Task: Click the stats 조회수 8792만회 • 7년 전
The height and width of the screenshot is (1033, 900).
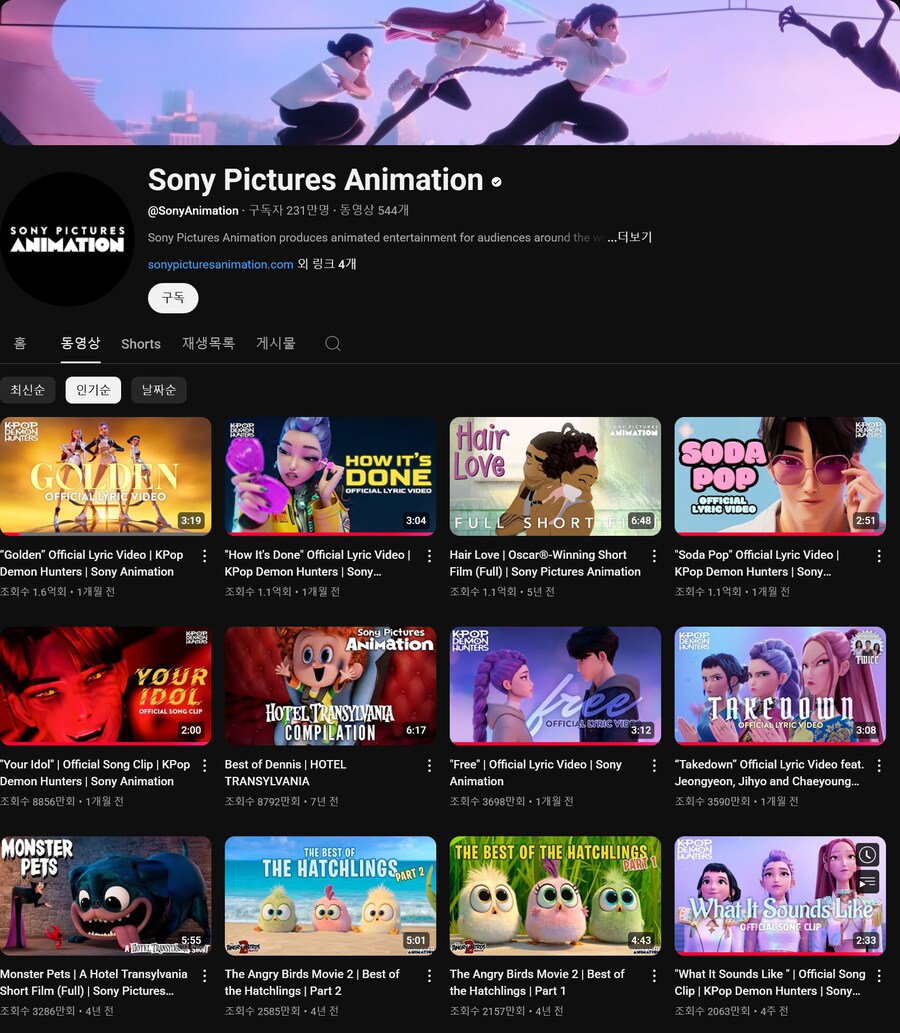Action: (281, 801)
